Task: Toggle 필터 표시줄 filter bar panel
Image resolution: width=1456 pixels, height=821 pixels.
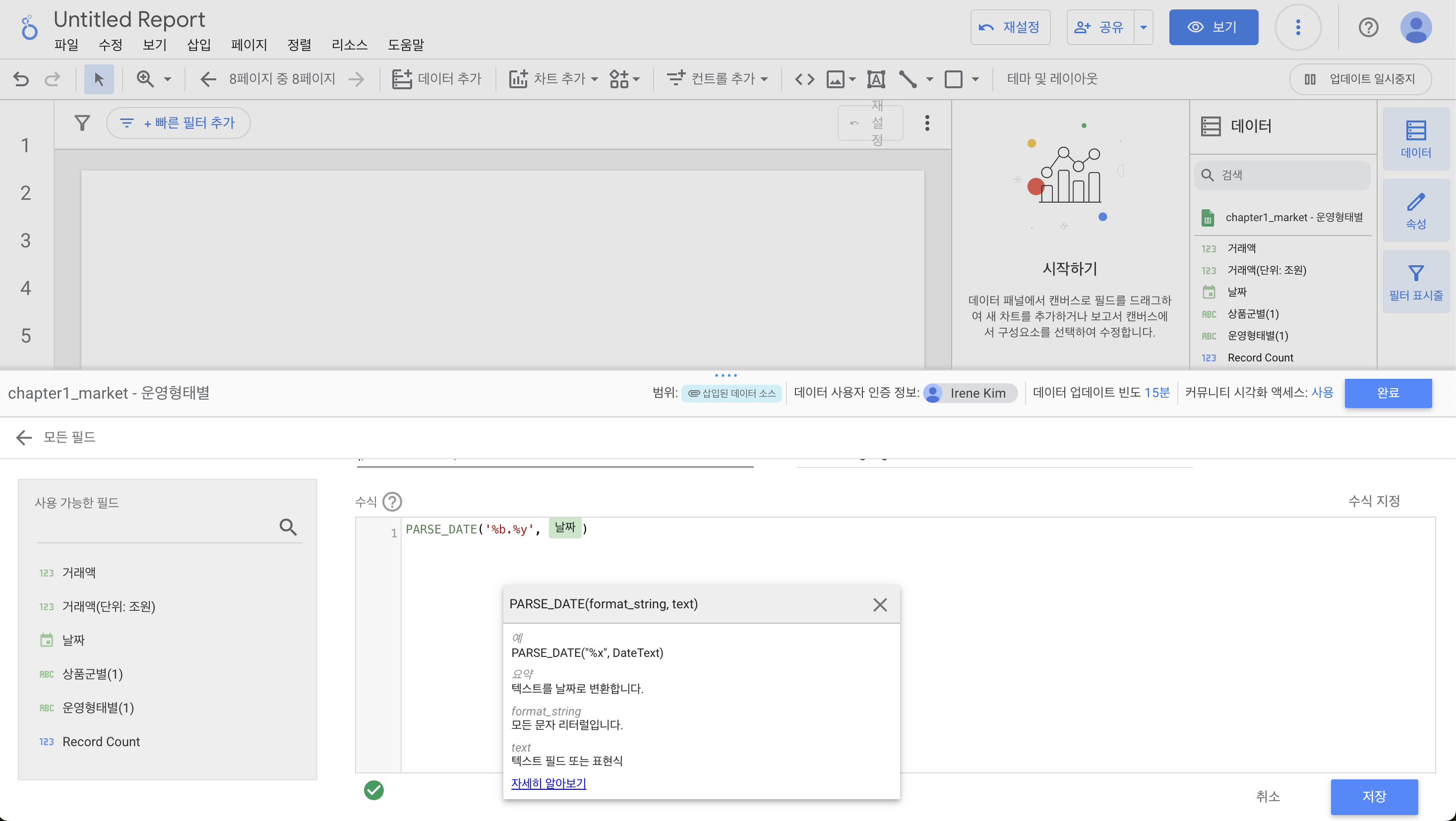Action: click(1415, 282)
